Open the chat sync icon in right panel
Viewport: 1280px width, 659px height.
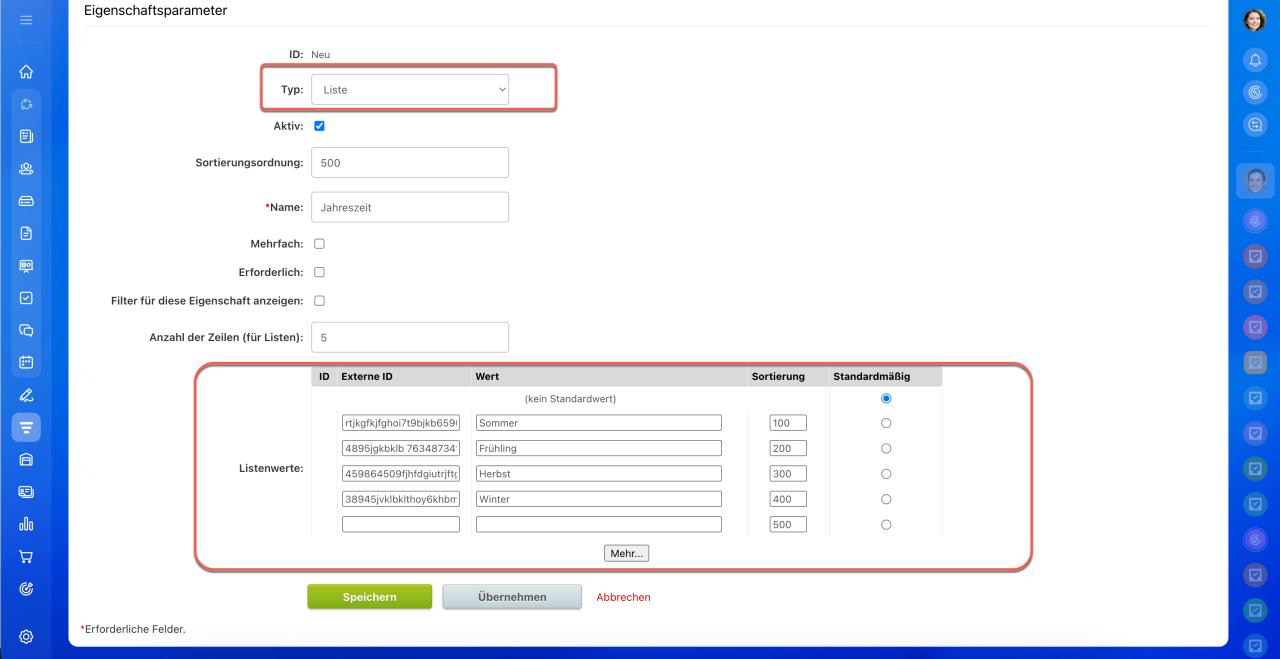(1255, 125)
